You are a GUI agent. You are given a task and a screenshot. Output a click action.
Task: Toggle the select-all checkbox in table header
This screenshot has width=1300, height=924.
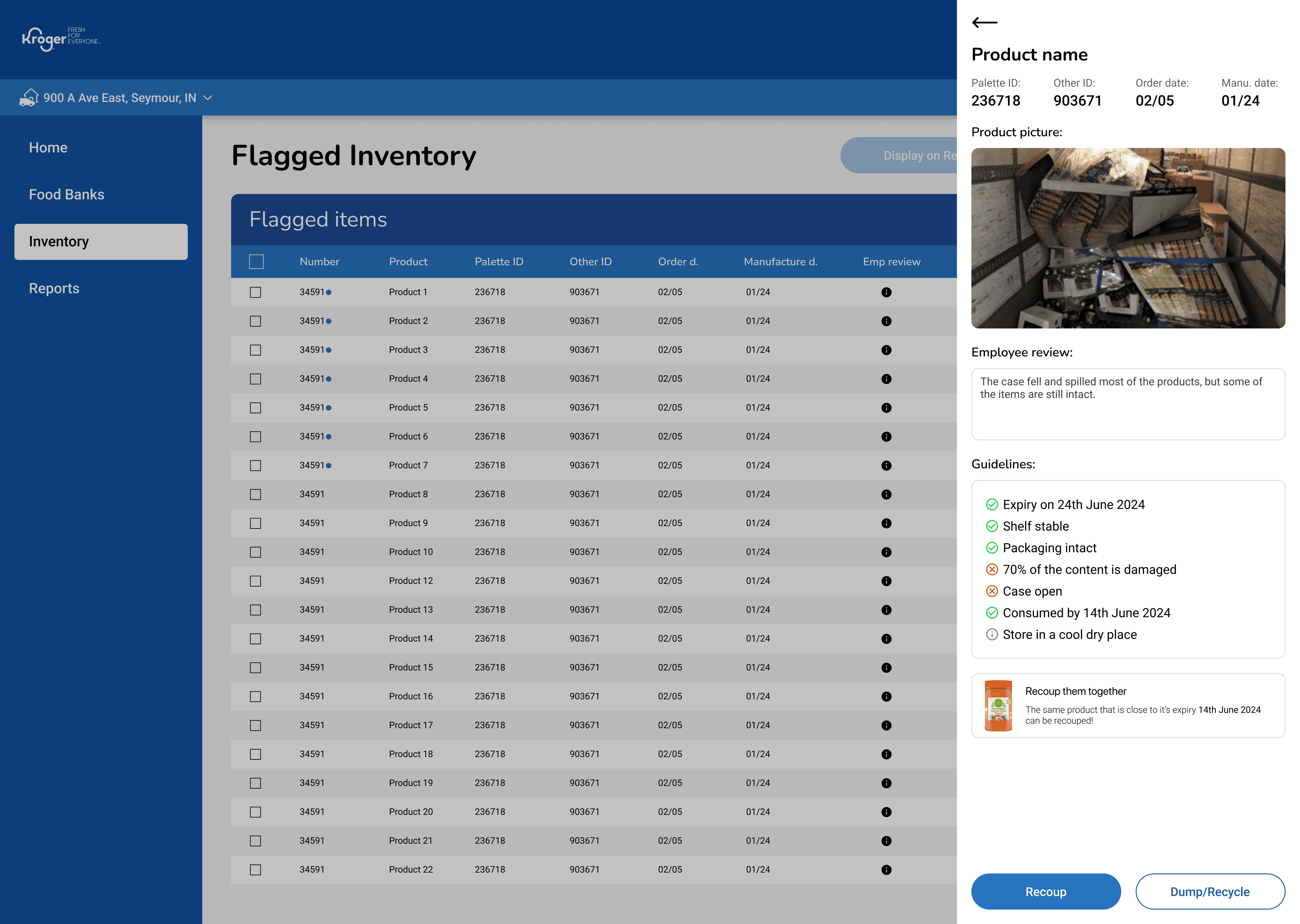[256, 262]
